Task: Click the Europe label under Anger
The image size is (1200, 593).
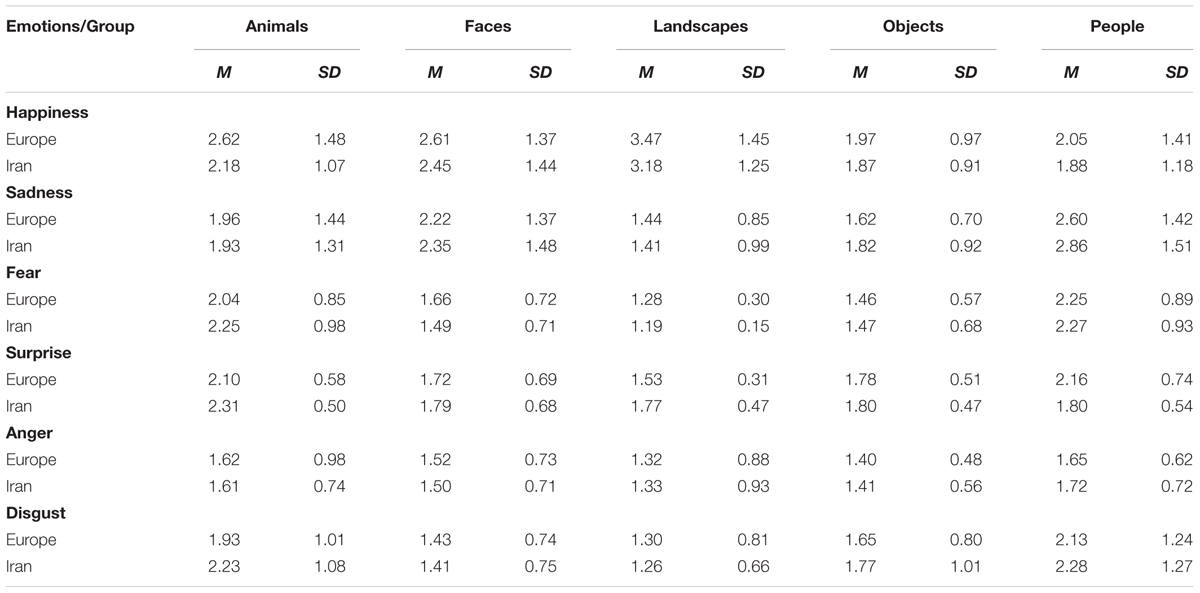Action: pos(31,460)
